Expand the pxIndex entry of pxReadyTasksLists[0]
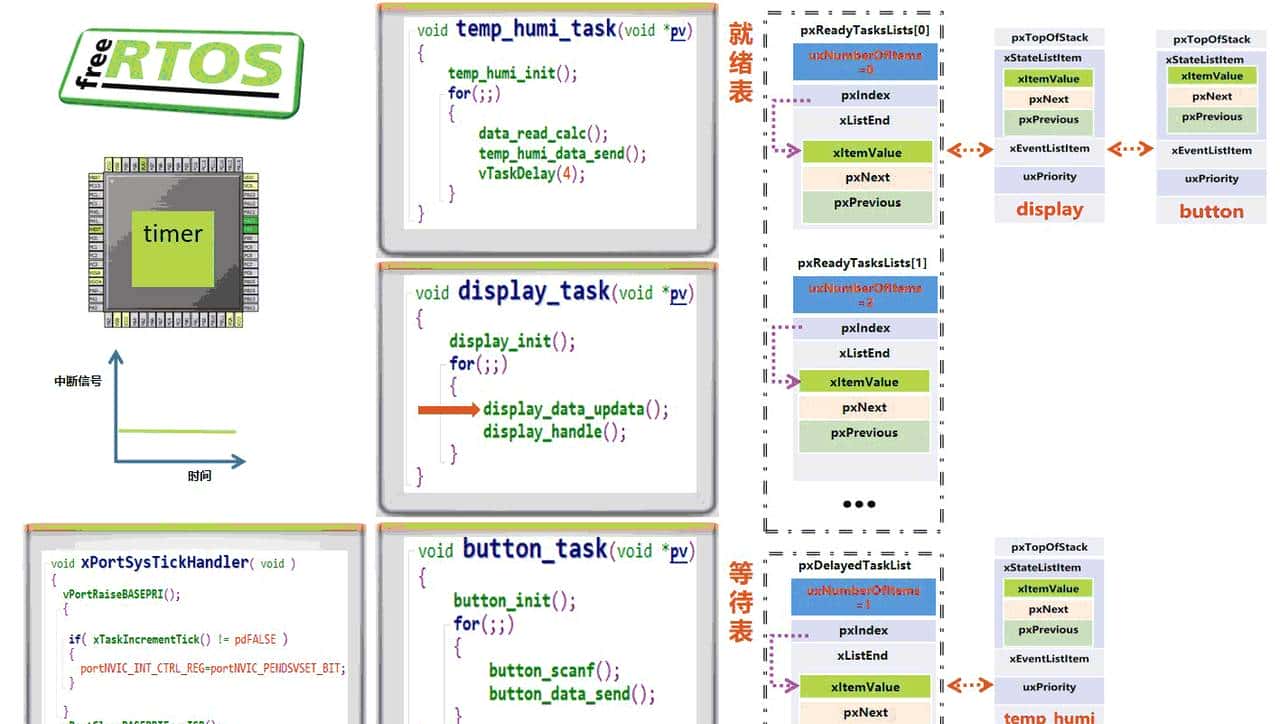This screenshot has height=724, width=1280. pyautogui.click(x=864, y=94)
